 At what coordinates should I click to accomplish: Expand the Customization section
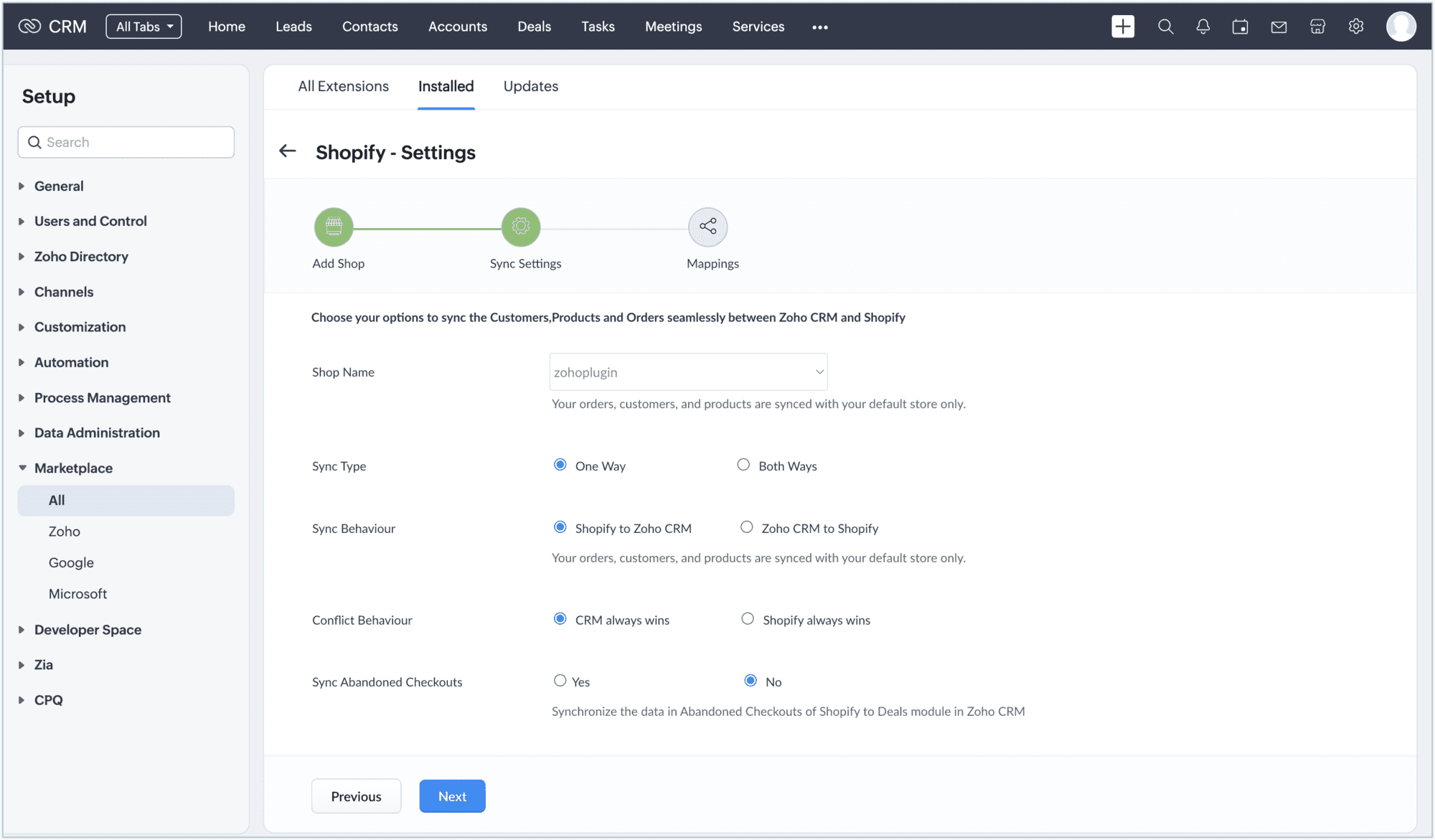click(80, 327)
